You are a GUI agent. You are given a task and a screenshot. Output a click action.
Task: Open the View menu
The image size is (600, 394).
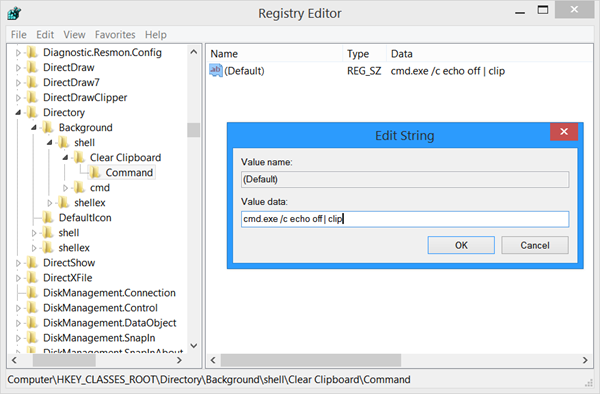[x=74, y=35]
